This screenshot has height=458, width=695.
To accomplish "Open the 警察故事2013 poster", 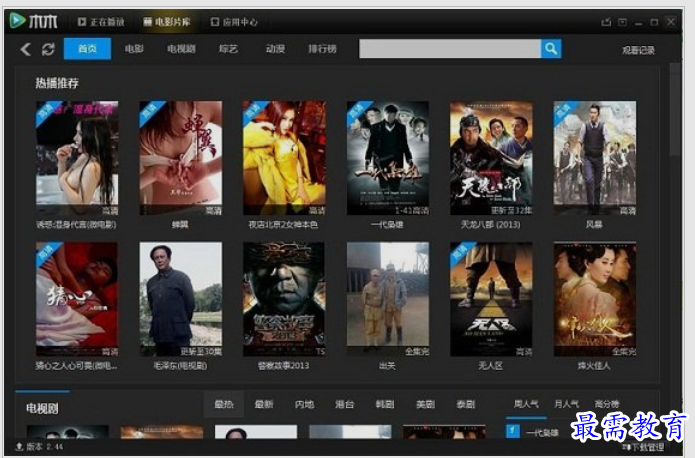I will click(x=284, y=299).
